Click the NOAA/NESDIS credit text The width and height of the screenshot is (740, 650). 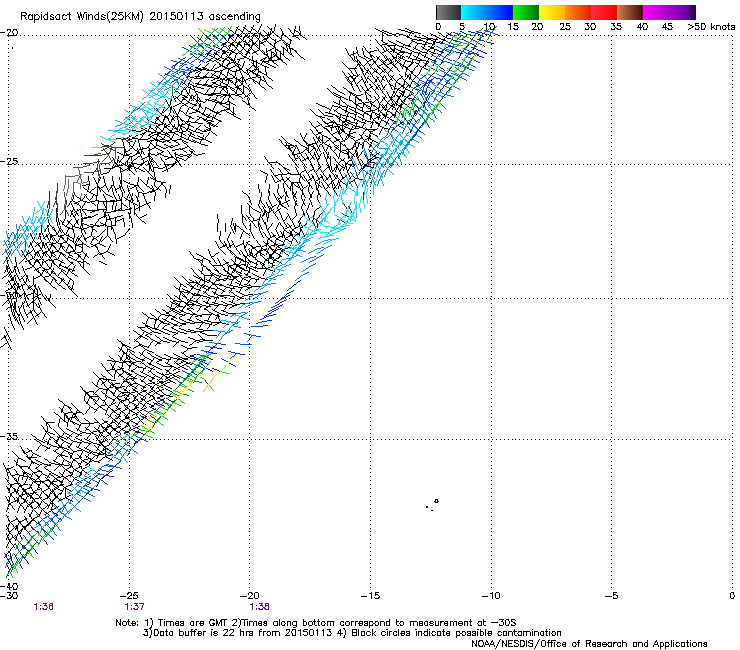(589, 644)
